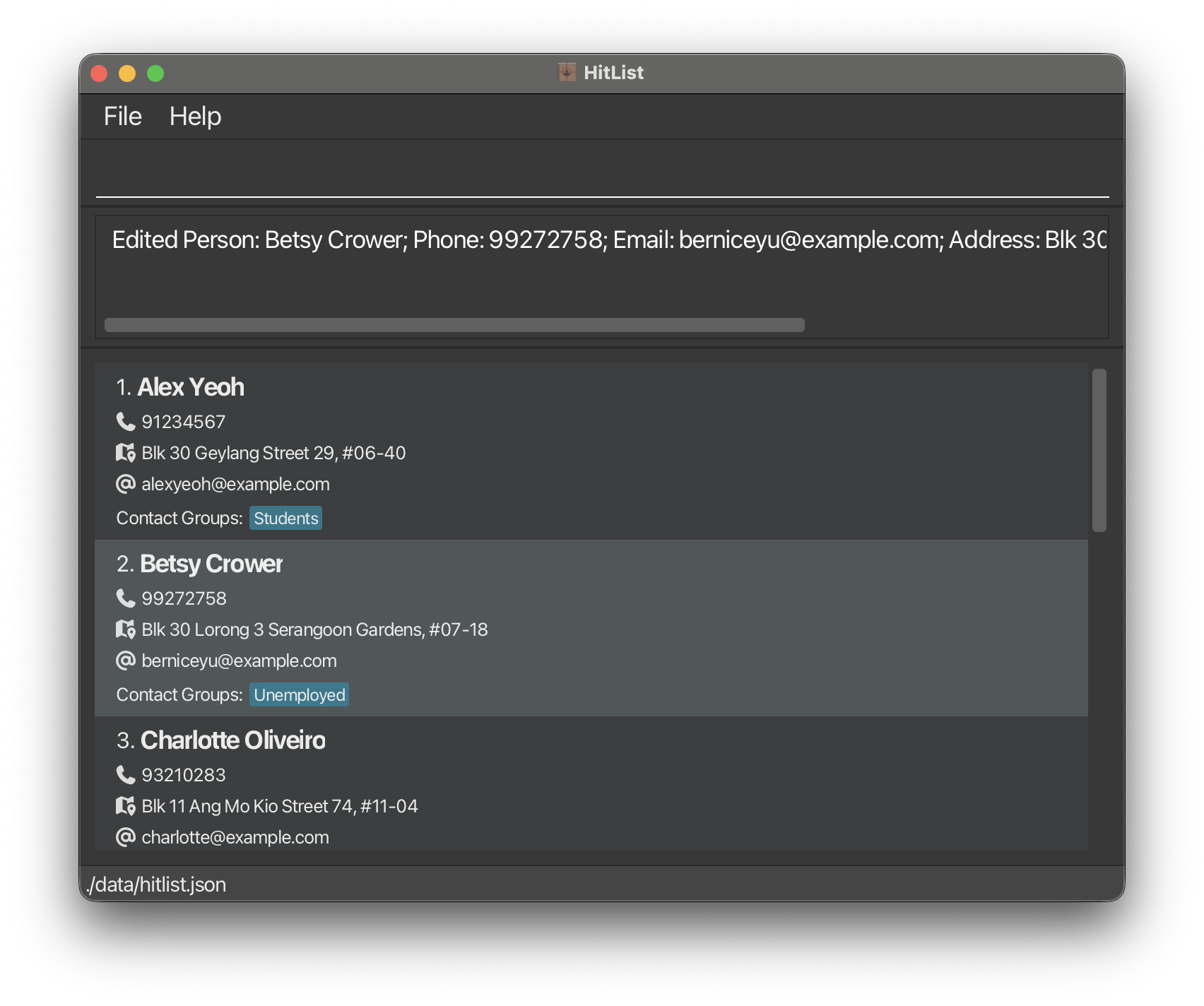
Task: Click Contact Groups label for Alex Yeoh
Action: 179,518
